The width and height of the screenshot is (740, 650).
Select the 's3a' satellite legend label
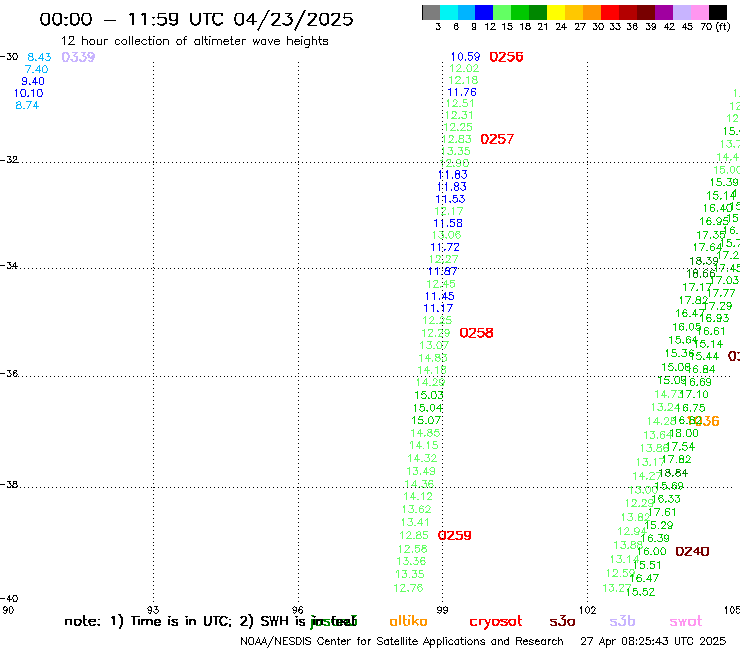point(562,621)
